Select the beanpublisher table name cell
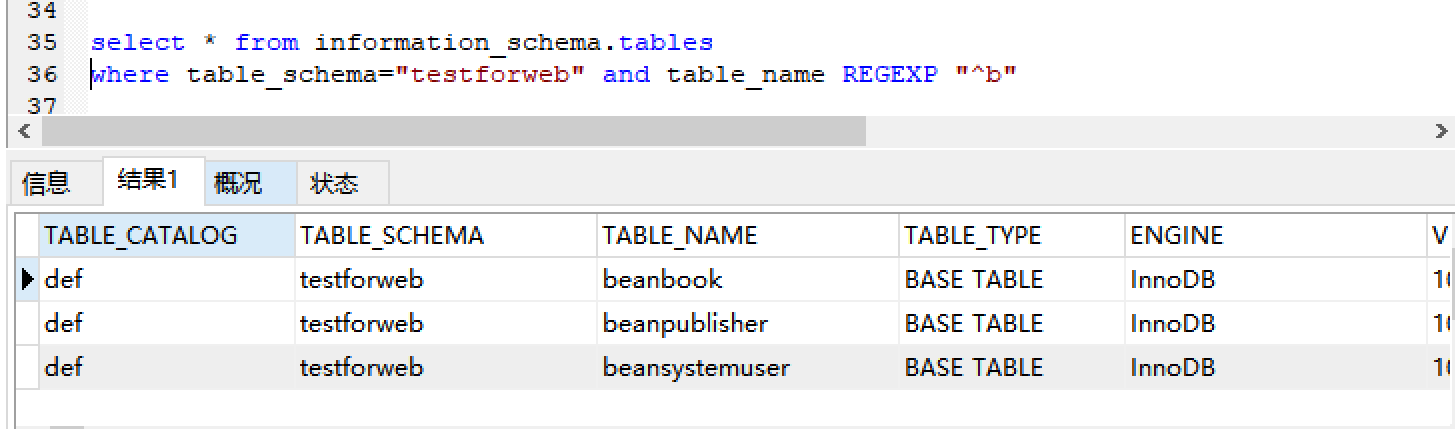Screen dimensions: 1455x429 click(748, 324)
